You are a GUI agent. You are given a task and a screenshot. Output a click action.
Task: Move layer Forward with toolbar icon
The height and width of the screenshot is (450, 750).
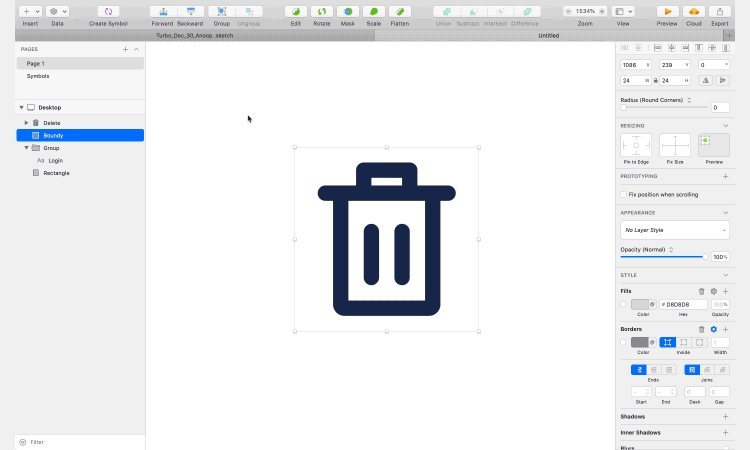(x=163, y=11)
